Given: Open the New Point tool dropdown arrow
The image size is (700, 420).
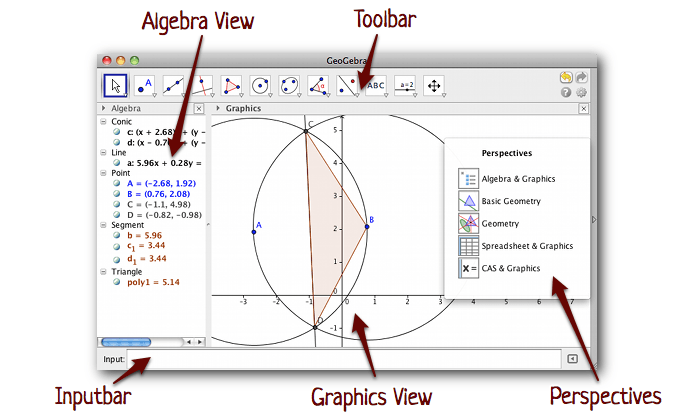Looking at the screenshot, I should coord(154,95).
